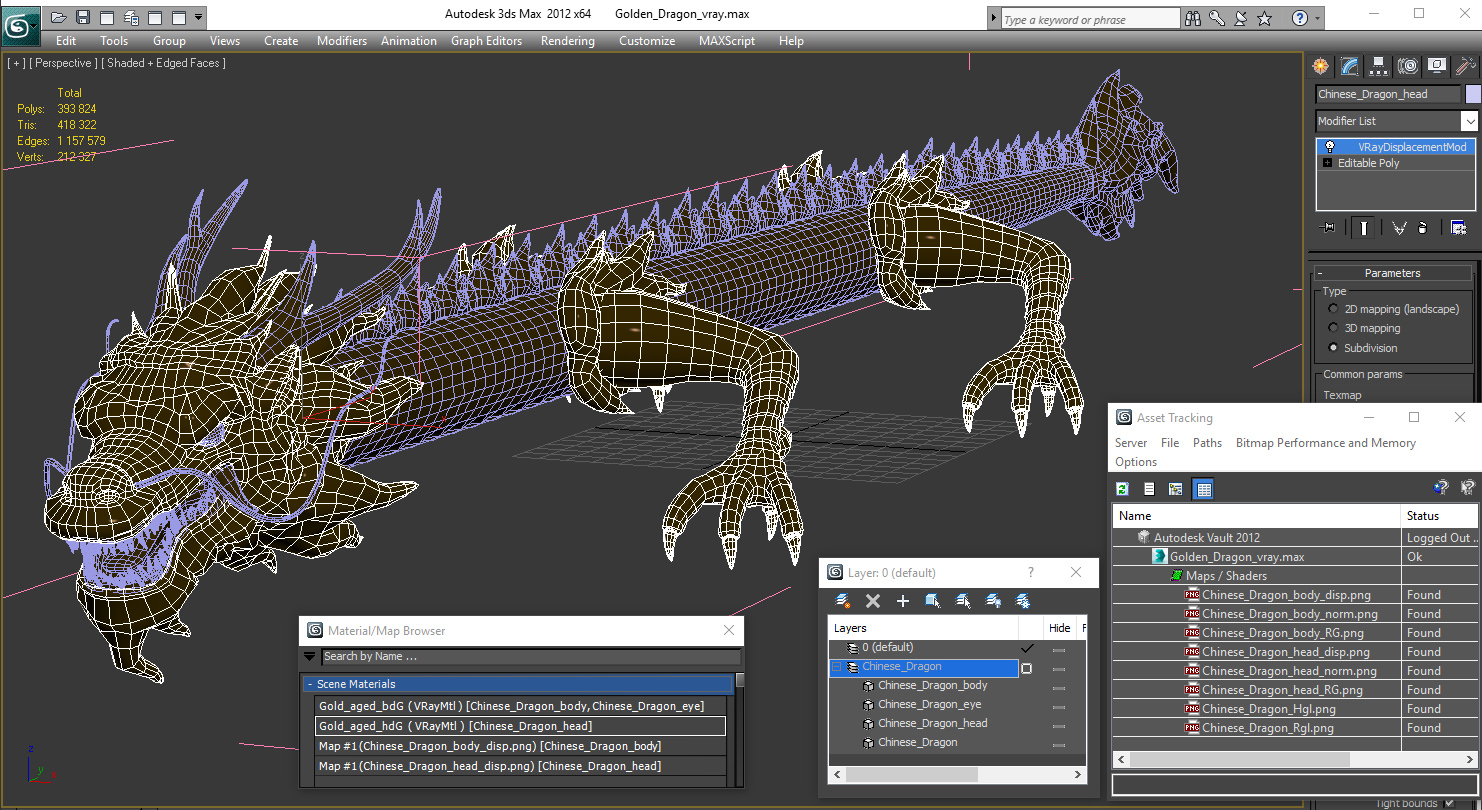This screenshot has height=810, width=1482.
Task: Open Bitmap Performance and Memory menu
Action: [x=1326, y=443]
